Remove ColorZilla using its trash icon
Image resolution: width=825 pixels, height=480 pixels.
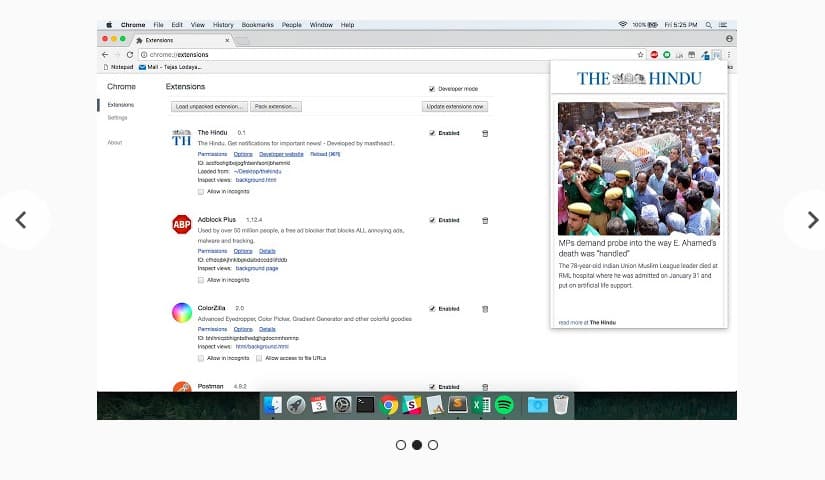click(x=485, y=309)
